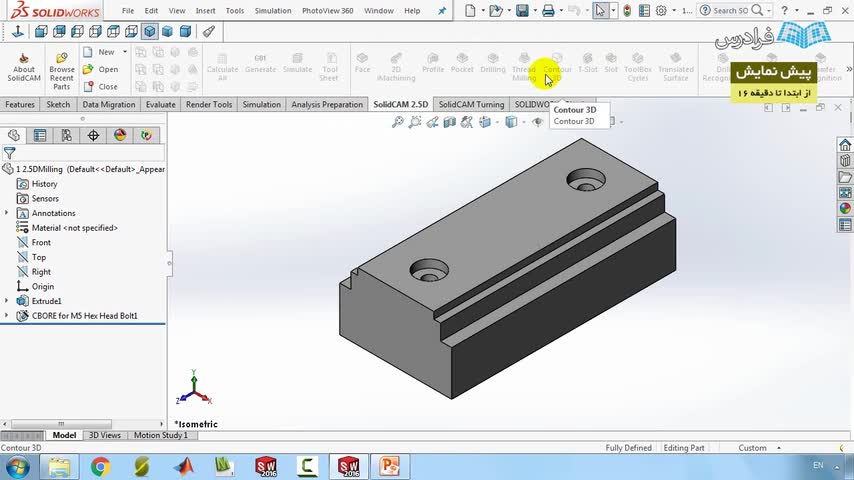Open dropdown arrow next to Save icon

point(535,10)
